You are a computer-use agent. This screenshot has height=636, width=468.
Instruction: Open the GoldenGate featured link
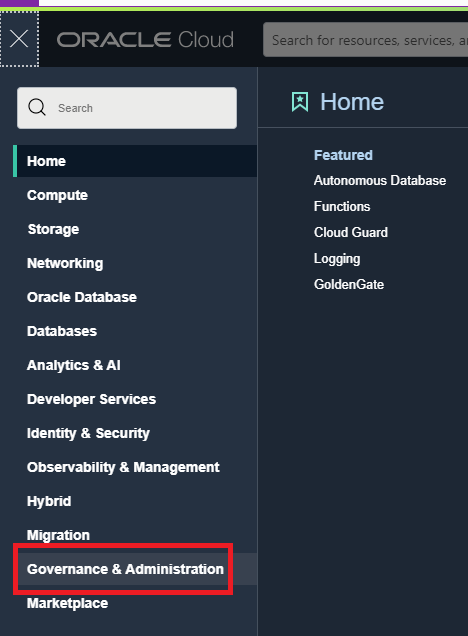click(x=349, y=284)
